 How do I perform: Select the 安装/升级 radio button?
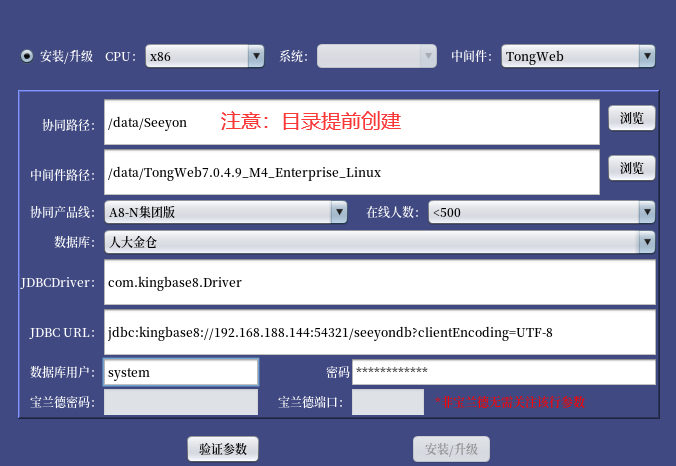pos(27,56)
